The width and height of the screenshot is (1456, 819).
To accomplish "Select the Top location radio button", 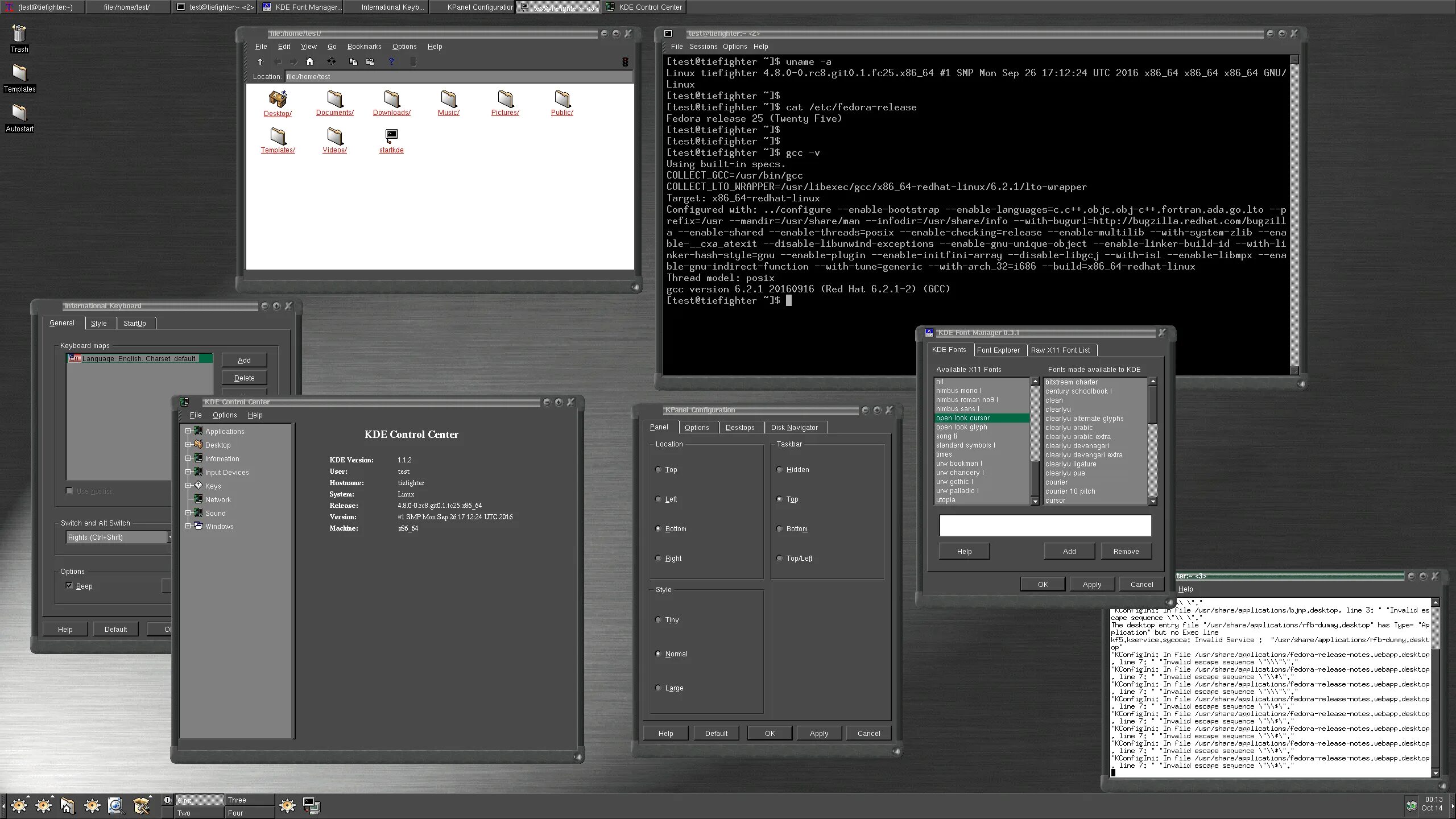I will point(659,470).
